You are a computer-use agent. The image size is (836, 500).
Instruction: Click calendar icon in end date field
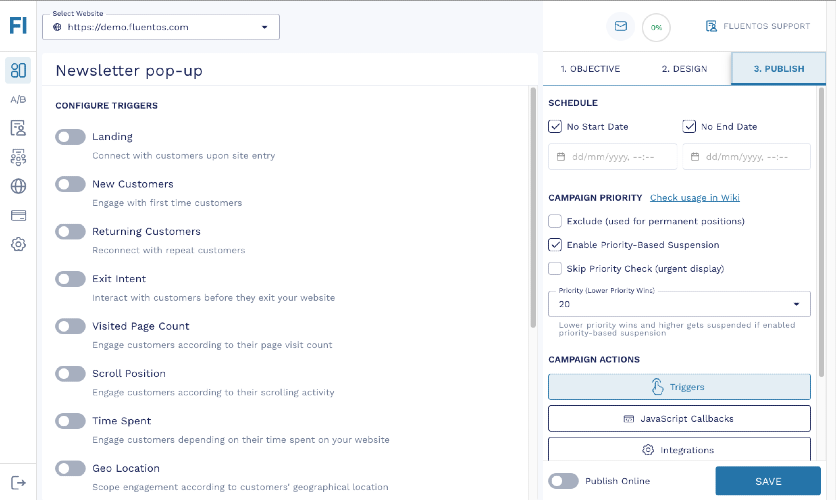click(x=695, y=157)
